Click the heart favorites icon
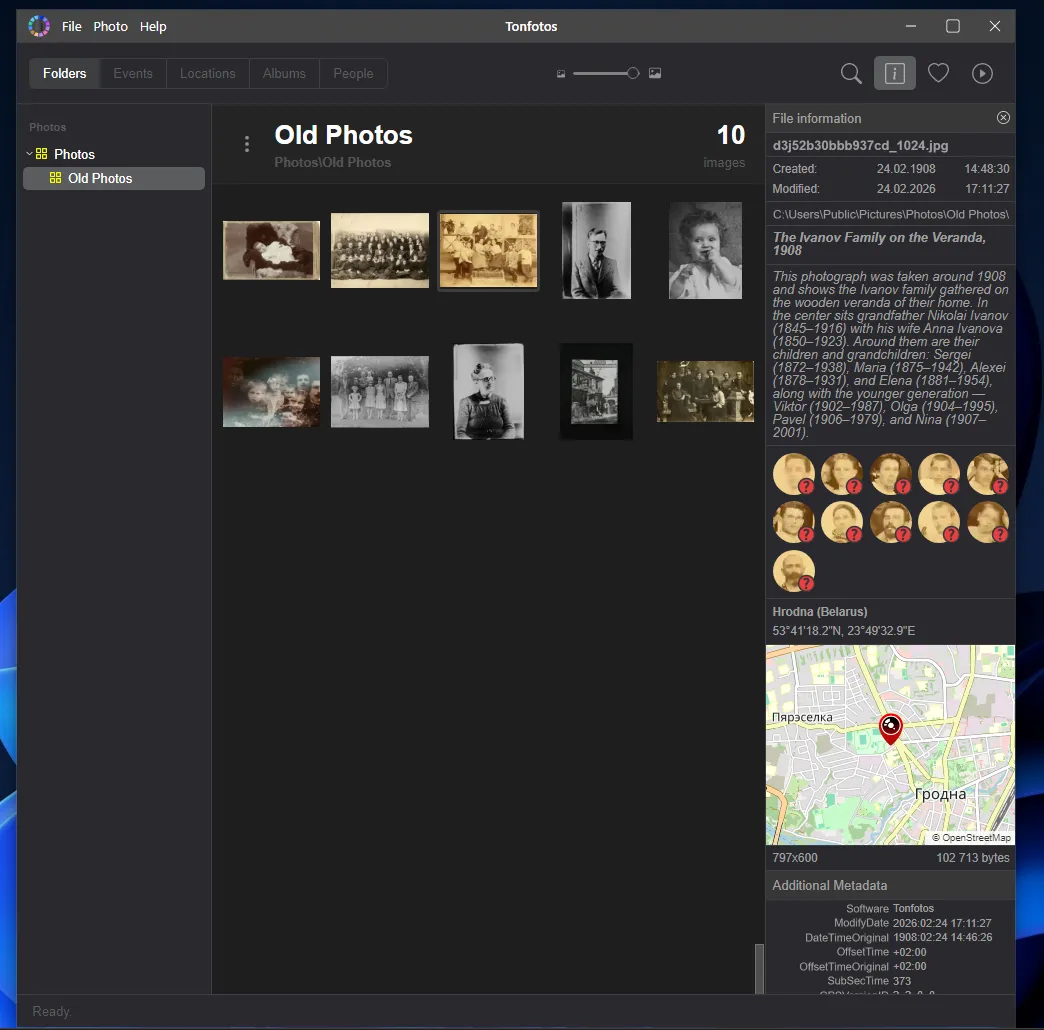 pos(938,73)
